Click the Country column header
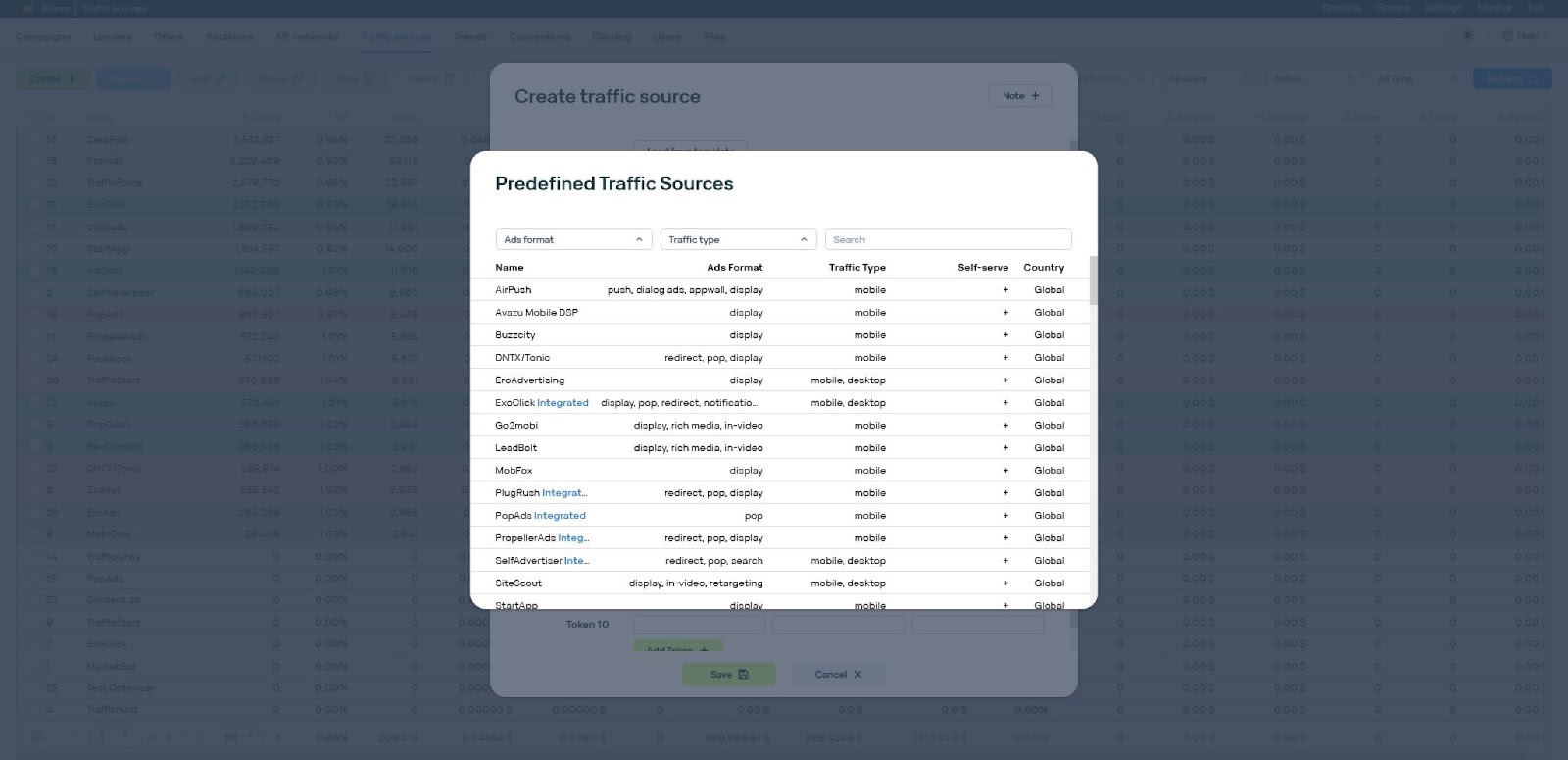 coord(1044,267)
